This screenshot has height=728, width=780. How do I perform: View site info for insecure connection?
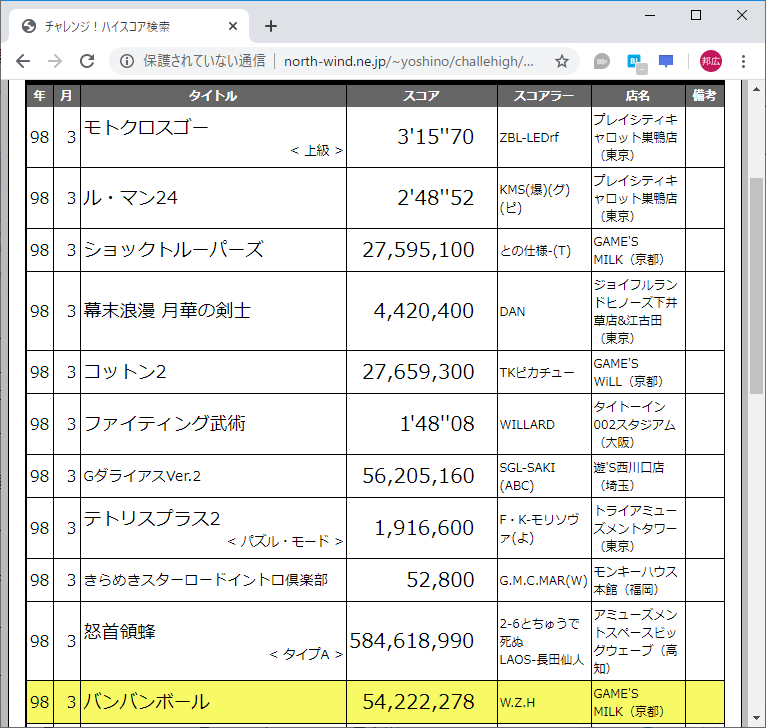pyautogui.click(x=127, y=61)
